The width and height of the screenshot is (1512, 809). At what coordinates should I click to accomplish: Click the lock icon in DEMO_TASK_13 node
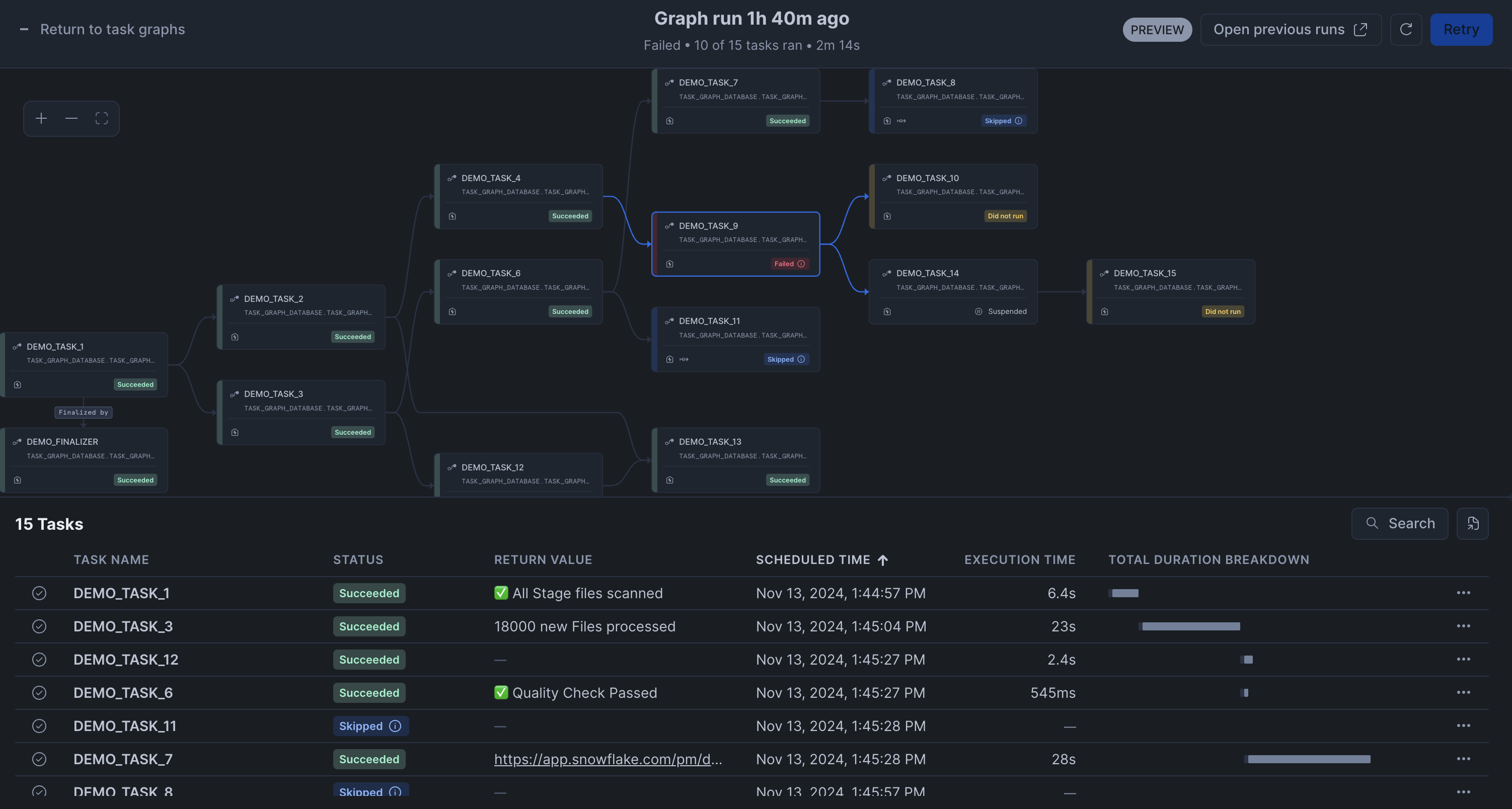670,480
